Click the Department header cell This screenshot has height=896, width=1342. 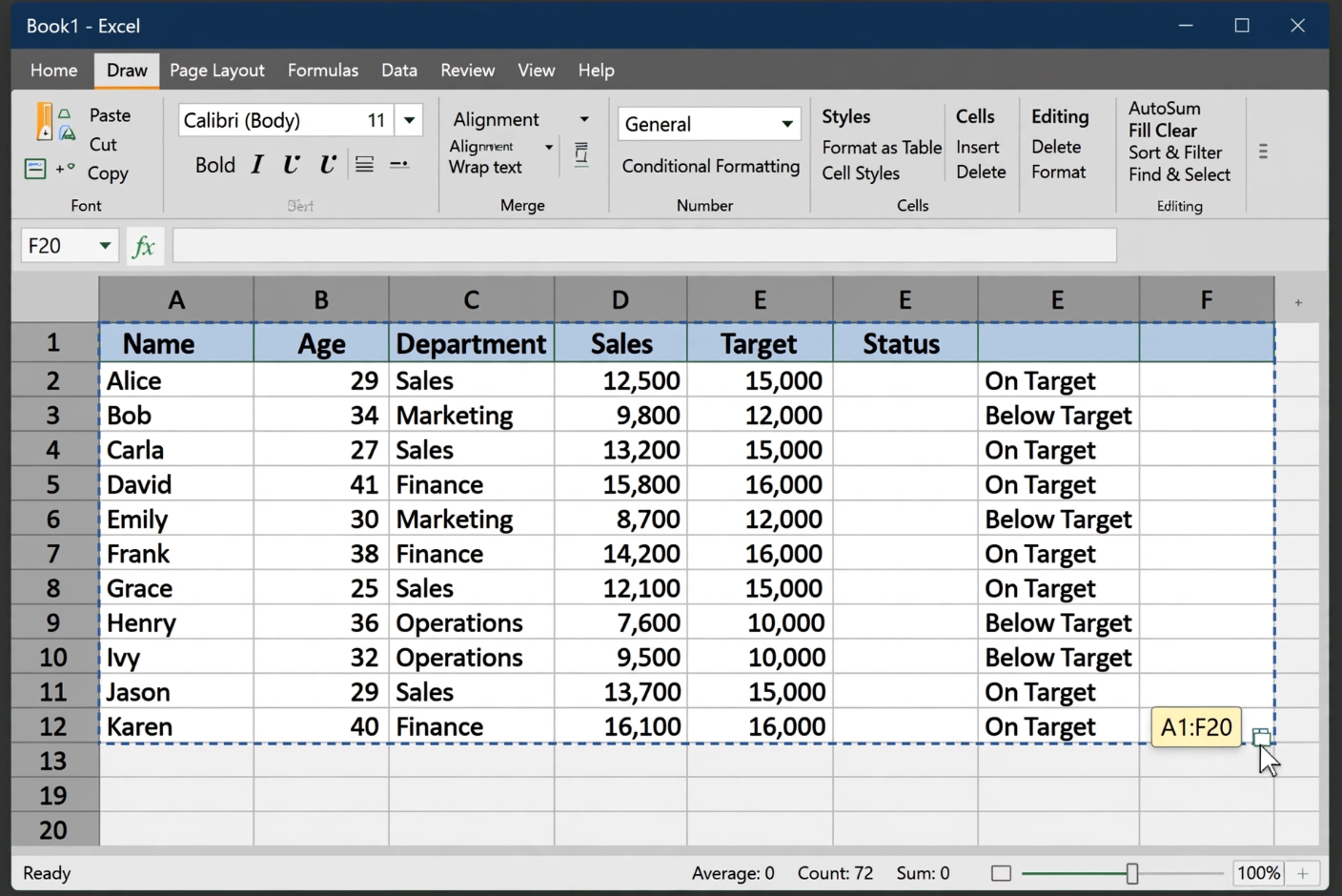tap(472, 343)
